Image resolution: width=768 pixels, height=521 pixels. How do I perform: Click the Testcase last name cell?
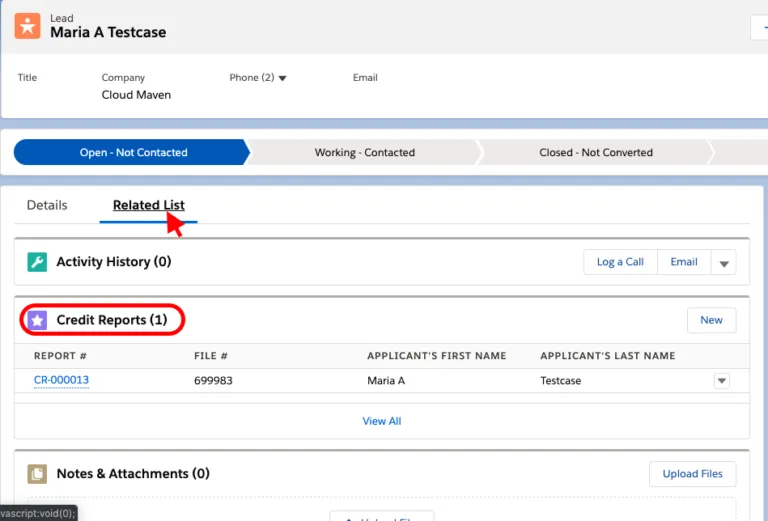560,380
